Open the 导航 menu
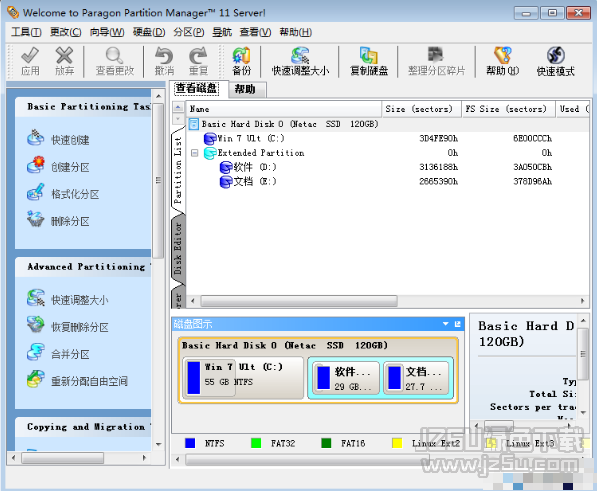The width and height of the screenshot is (597, 491). click(222, 32)
